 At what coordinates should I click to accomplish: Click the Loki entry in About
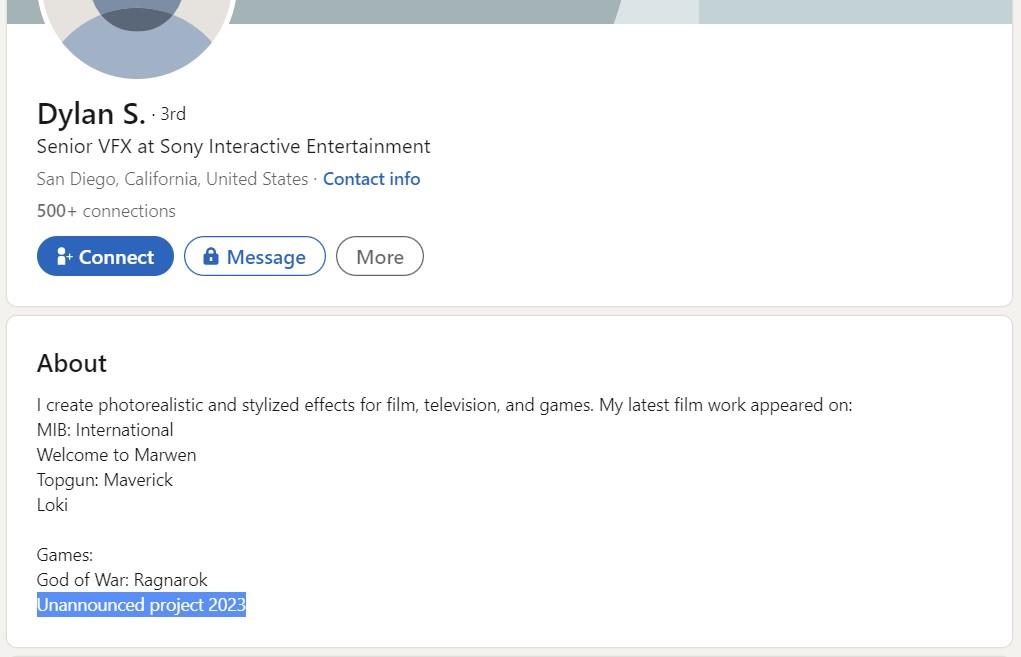(52, 505)
